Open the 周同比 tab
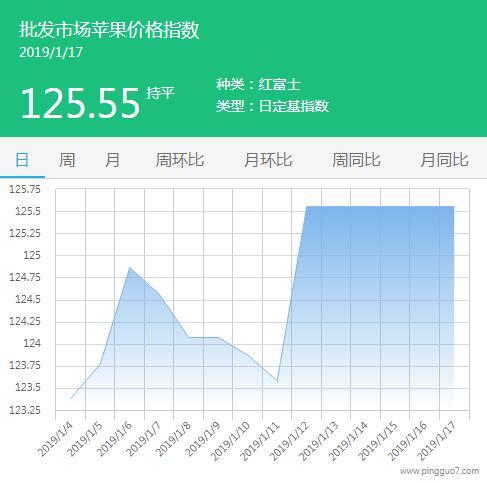Image resolution: width=487 pixels, height=483 pixels. pos(356,160)
